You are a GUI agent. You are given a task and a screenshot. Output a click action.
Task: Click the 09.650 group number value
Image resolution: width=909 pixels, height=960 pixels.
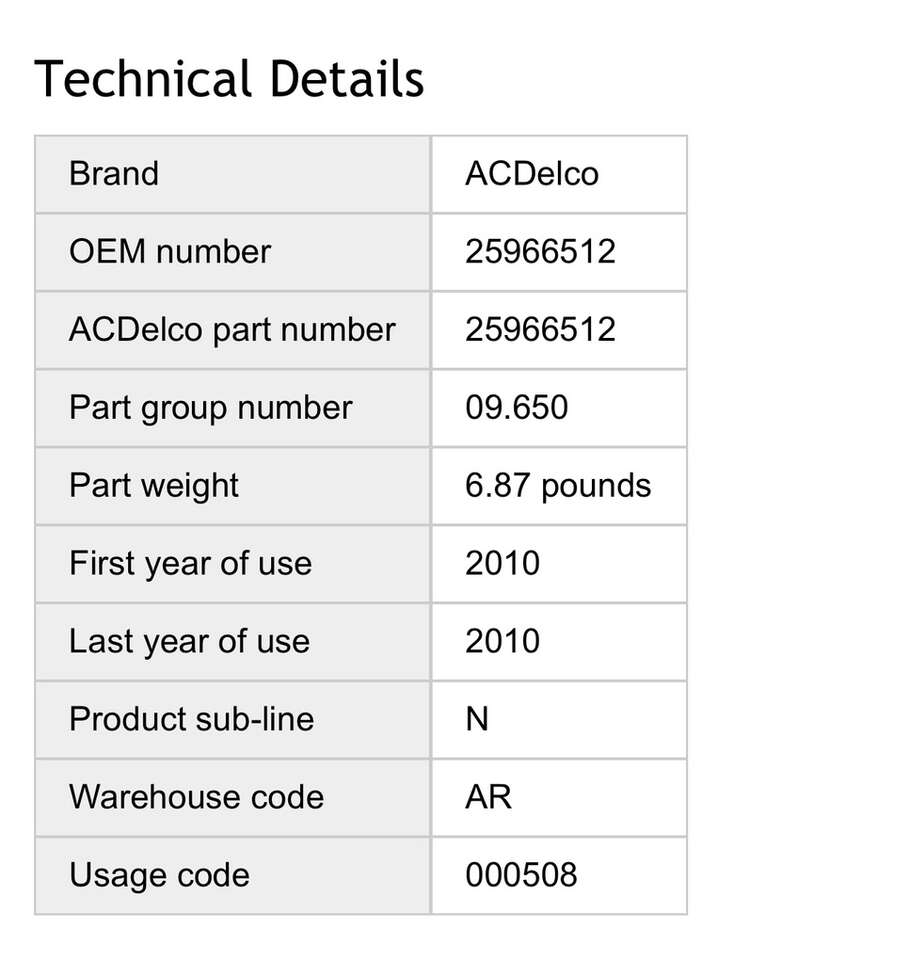click(x=516, y=408)
